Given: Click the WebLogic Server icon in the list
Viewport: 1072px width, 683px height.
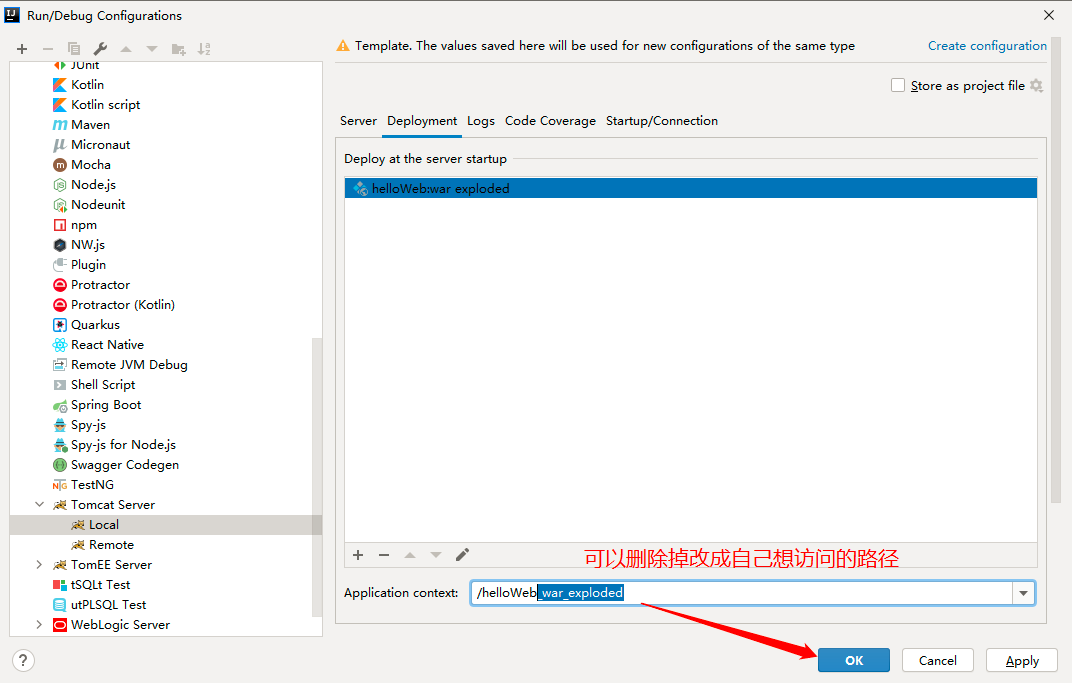Looking at the screenshot, I should pos(59,625).
